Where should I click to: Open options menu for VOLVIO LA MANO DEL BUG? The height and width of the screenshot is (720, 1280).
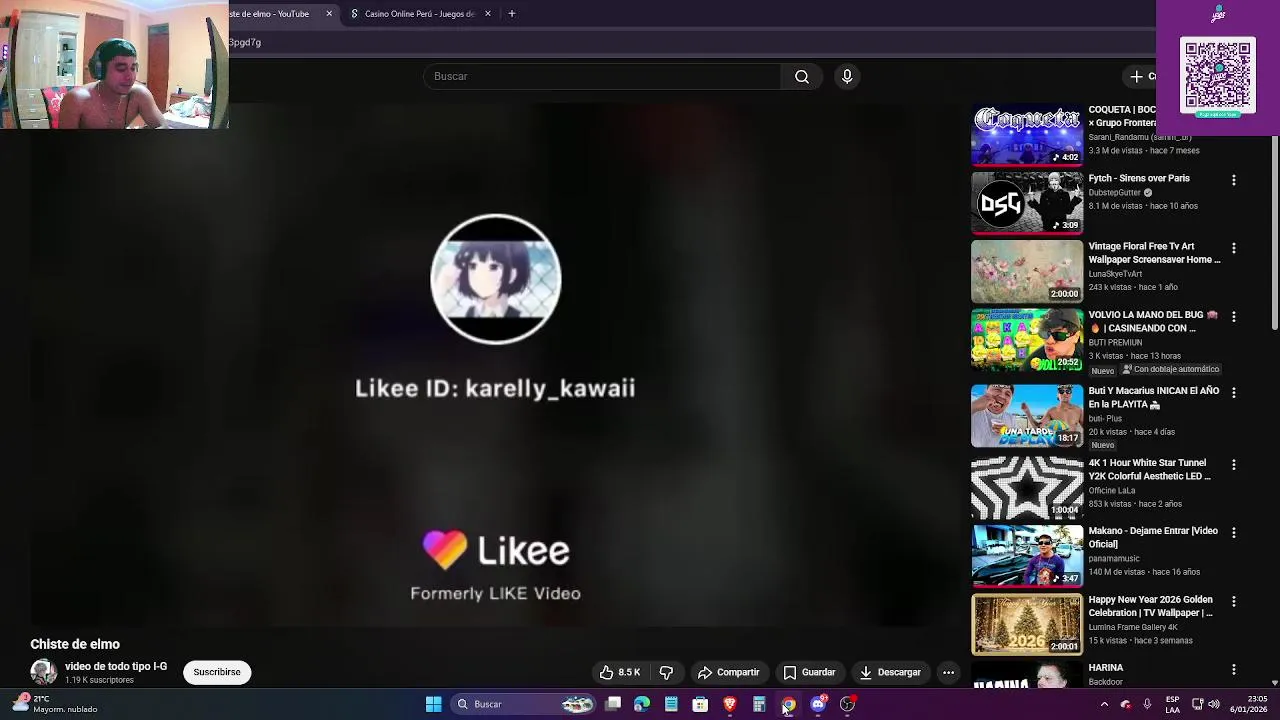pos(1233,317)
